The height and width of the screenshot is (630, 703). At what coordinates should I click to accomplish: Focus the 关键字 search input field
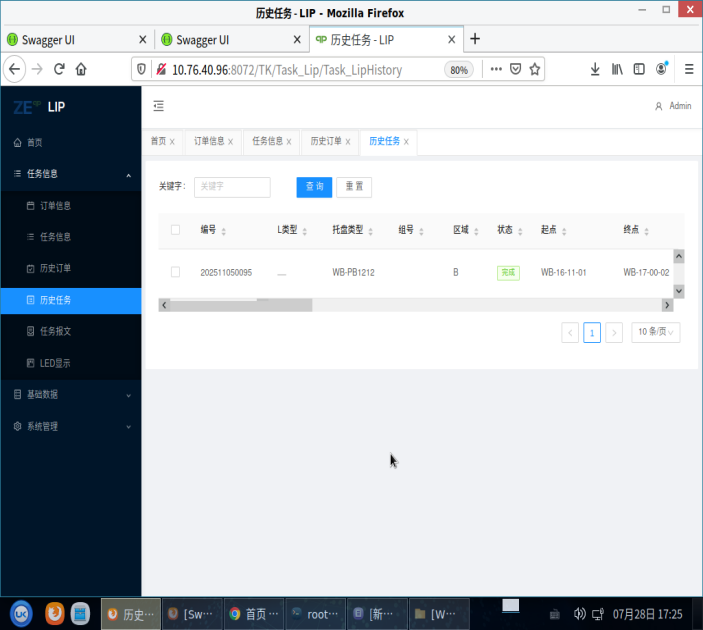pos(232,187)
